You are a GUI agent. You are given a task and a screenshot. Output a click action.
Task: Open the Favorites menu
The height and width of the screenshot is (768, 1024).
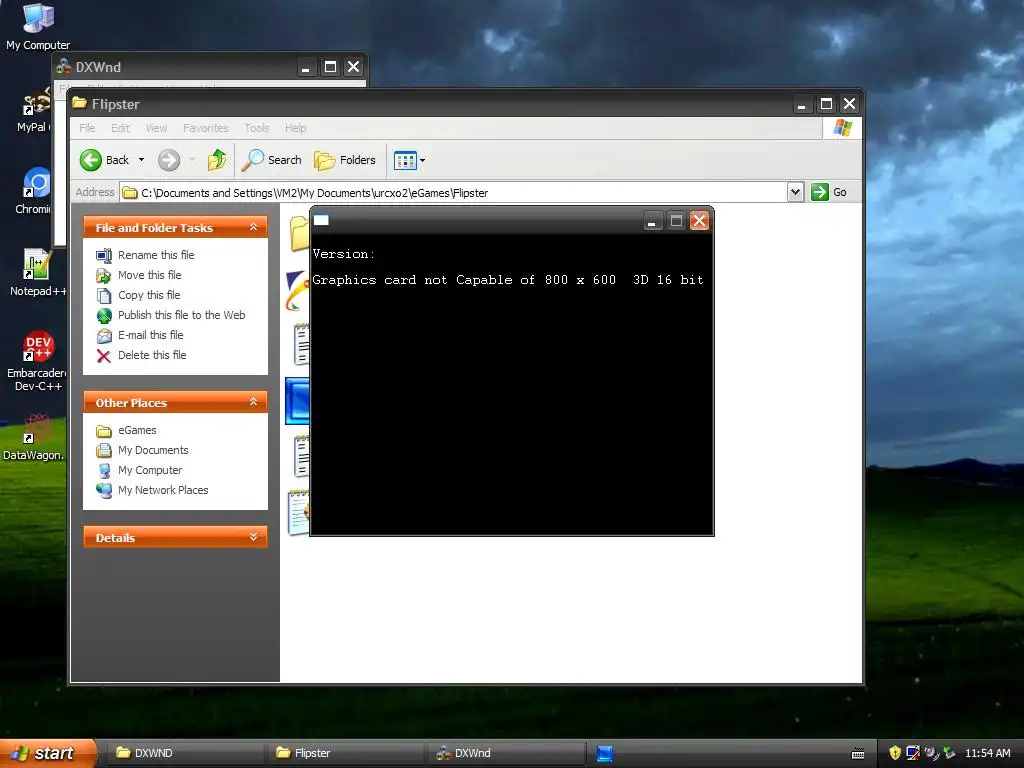tap(206, 128)
